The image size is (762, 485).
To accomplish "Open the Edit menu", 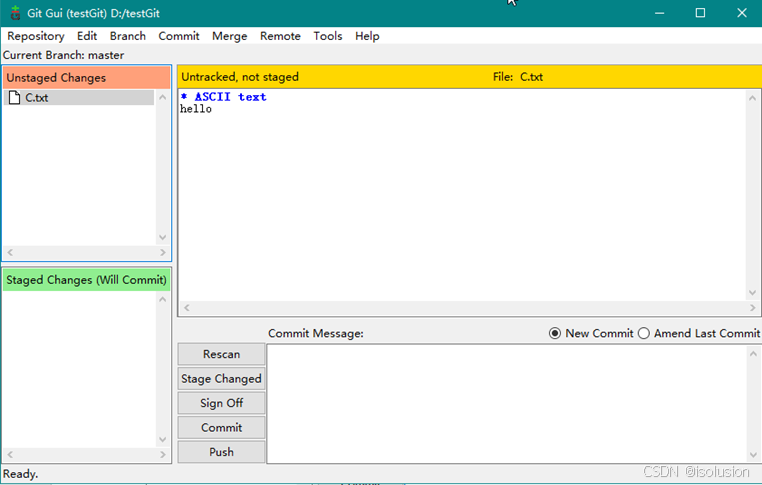I will pyautogui.click(x=87, y=36).
